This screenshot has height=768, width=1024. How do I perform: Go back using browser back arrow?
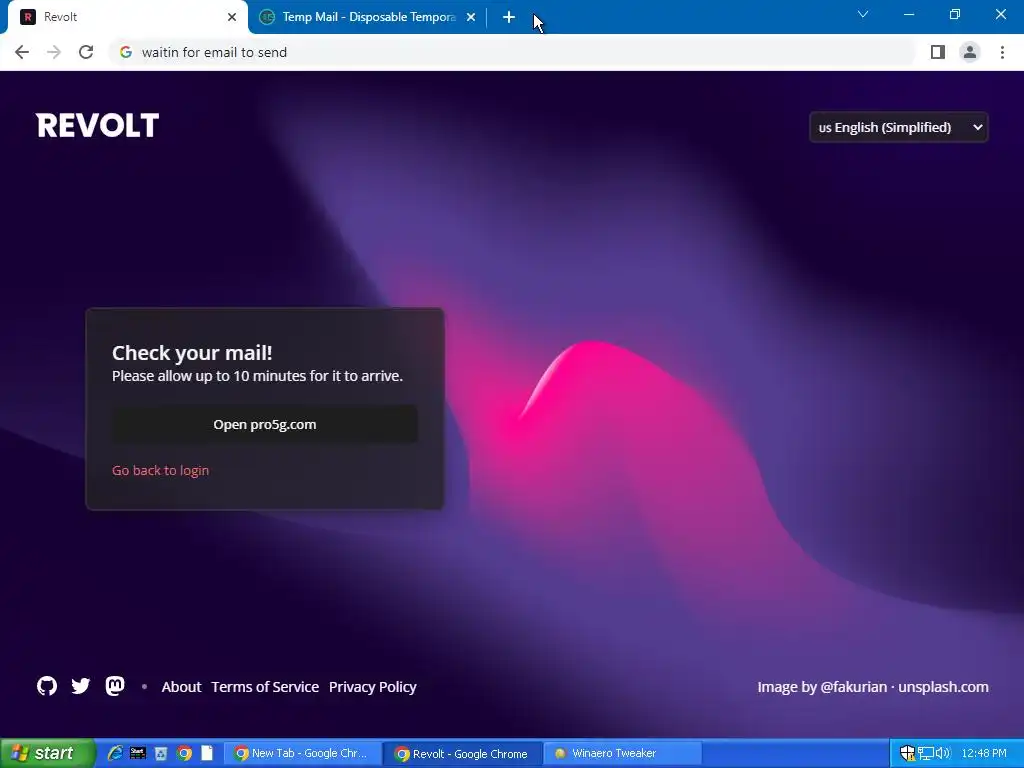click(22, 52)
